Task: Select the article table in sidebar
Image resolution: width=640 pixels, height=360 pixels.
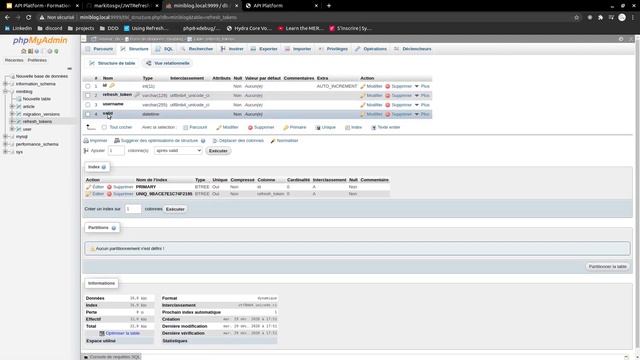Action: pos(29,107)
